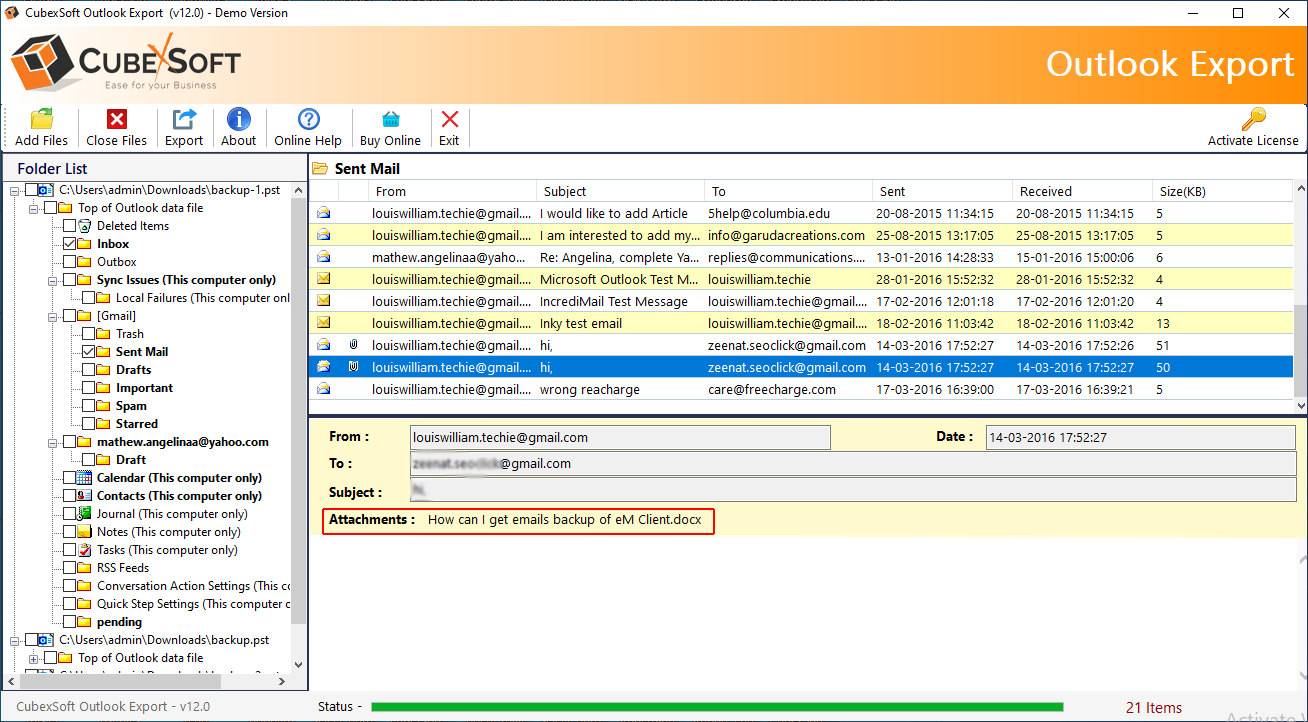Open Online Help from the toolbar

point(308,128)
